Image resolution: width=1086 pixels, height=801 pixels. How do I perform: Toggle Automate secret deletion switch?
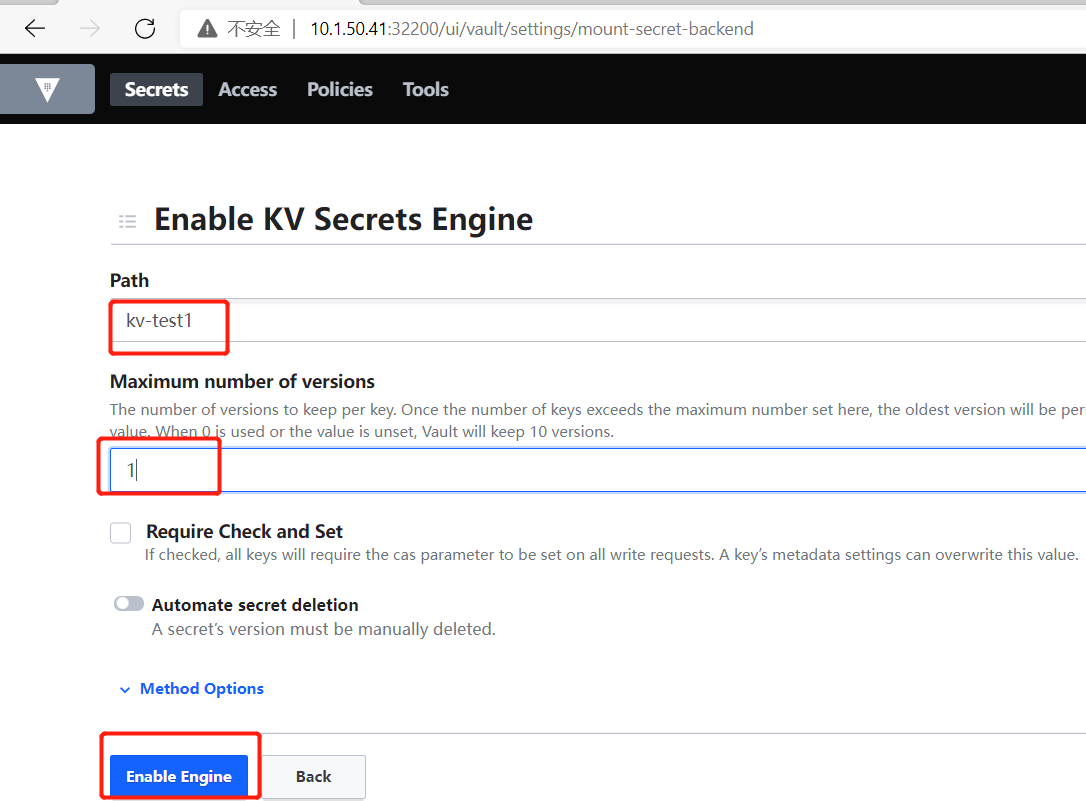129,604
